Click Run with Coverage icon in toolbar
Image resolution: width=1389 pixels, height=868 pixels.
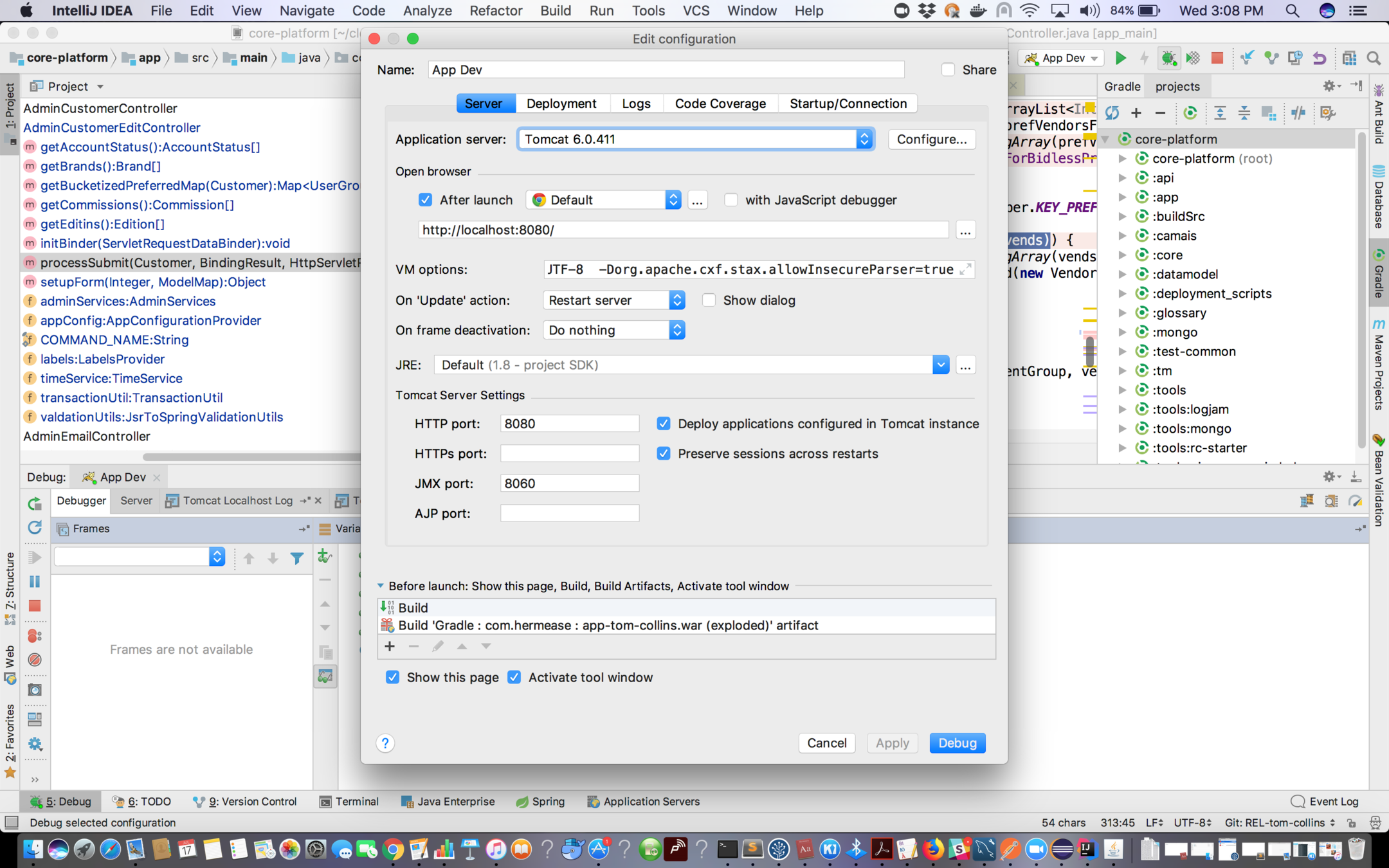point(1193,58)
